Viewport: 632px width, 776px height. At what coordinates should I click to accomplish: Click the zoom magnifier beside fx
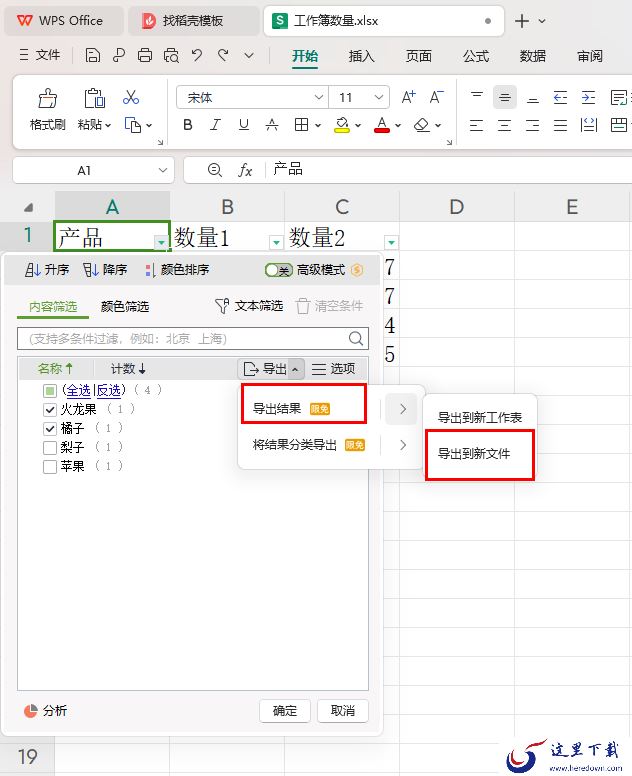pyautogui.click(x=214, y=170)
